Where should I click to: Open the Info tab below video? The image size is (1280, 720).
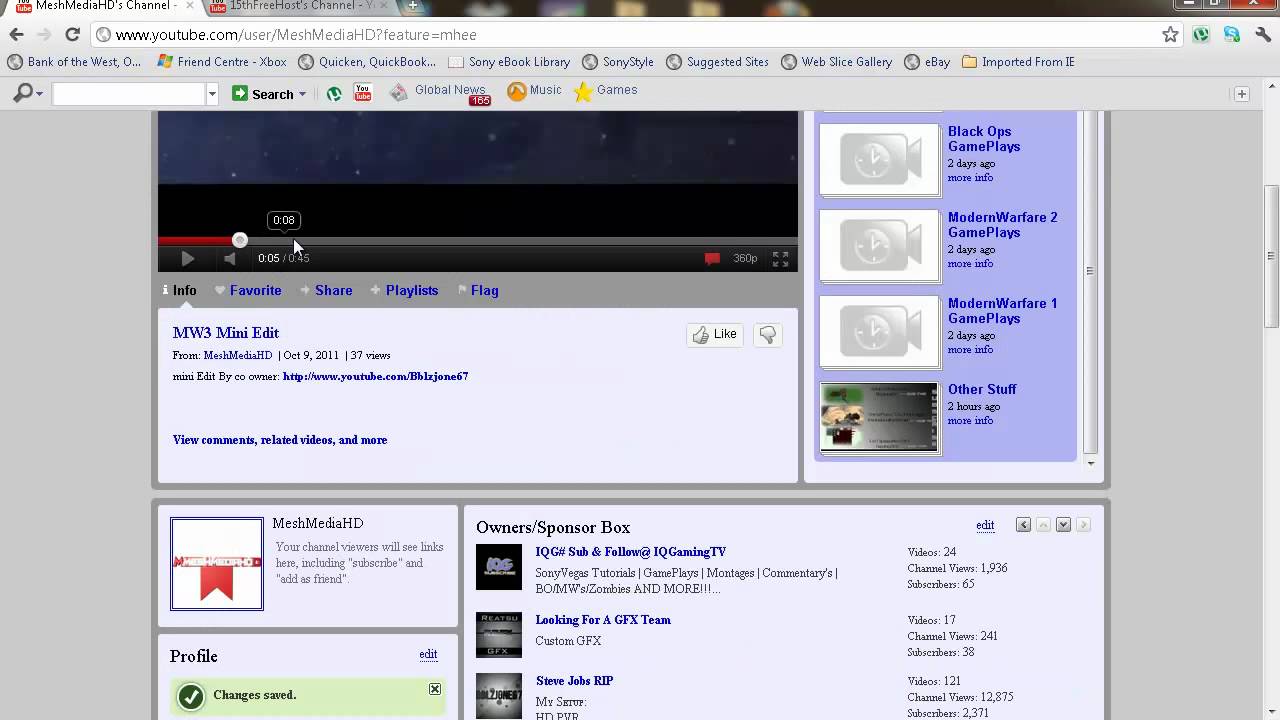[x=180, y=290]
